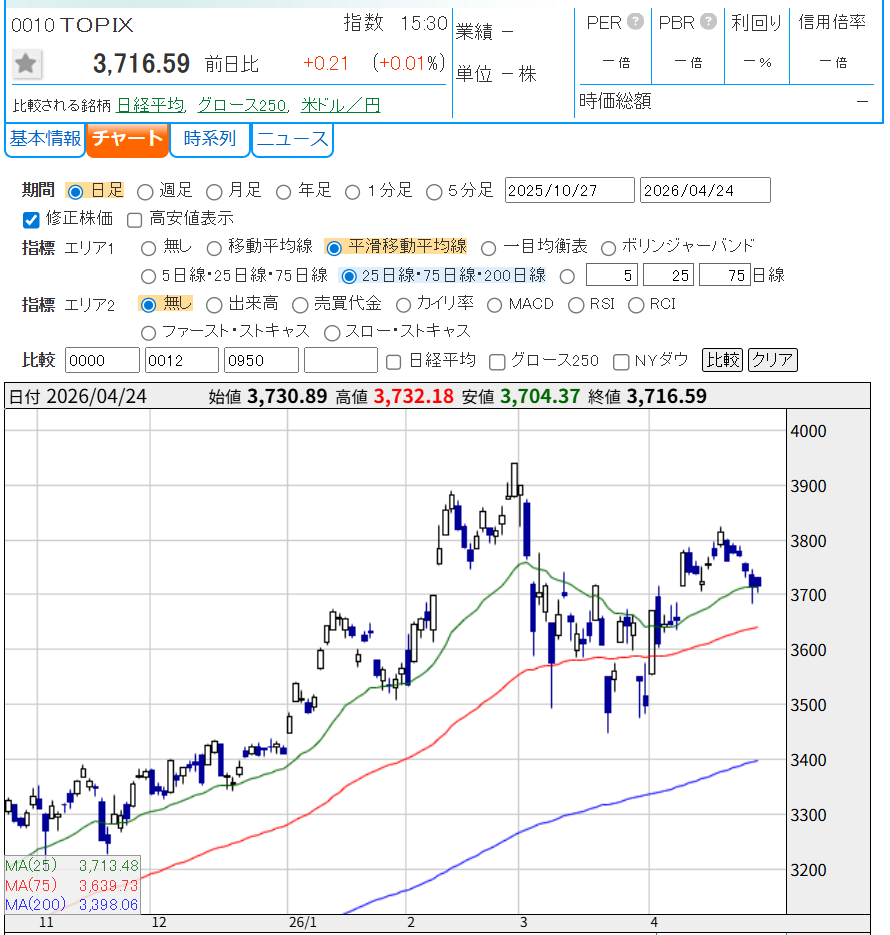Open the PER help question mark
The height and width of the screenshot is (935, 890).
(x=635, y=22)
